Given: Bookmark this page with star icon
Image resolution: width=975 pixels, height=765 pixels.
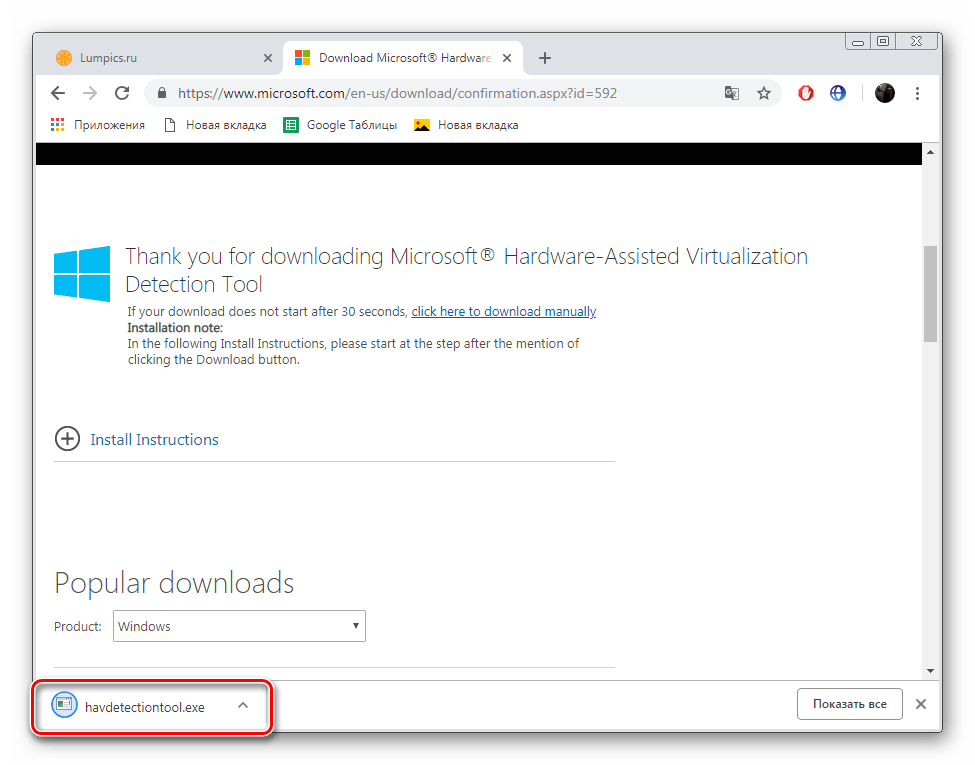Looking at the screenshot, I should tap(764, 93).
